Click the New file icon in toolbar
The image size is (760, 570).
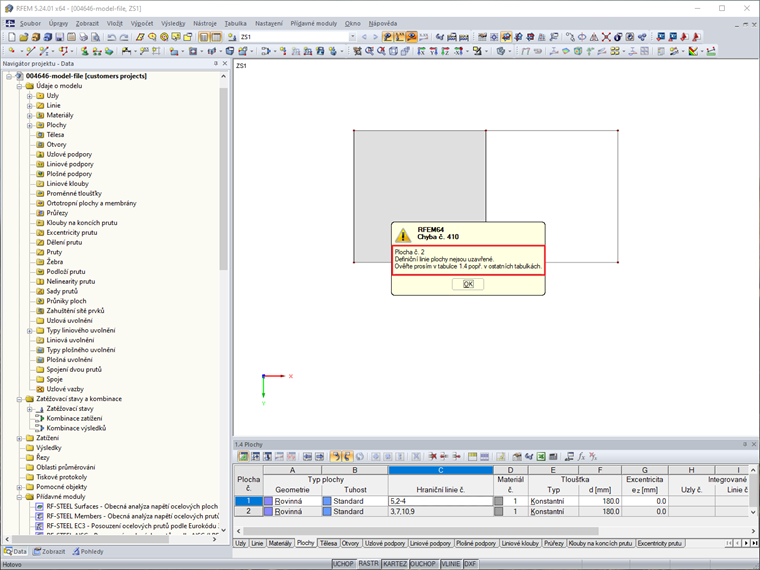click(x=12, y=37)
